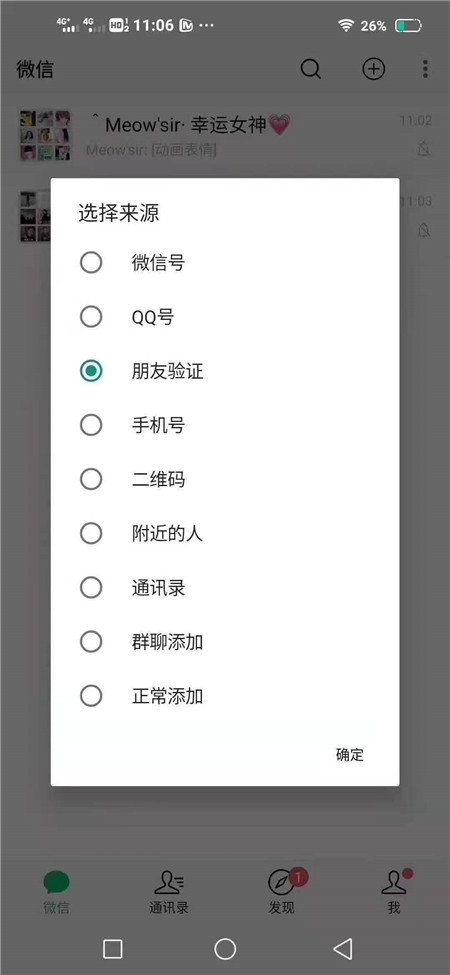Viewport: 450px width, 975px height.
Task: Tap the search magnifier icon
Action: pyautogui.click(x=311, y=69)
